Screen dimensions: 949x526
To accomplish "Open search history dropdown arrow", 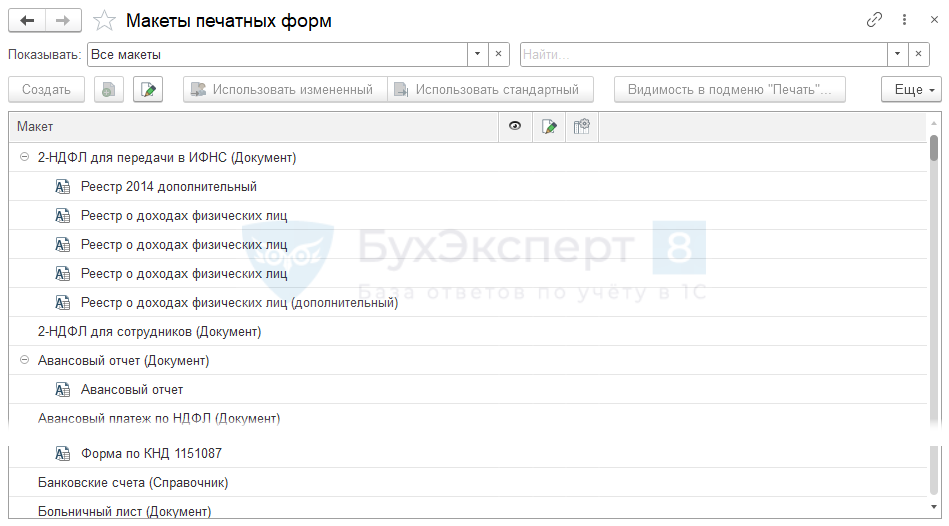I will 898,54.
